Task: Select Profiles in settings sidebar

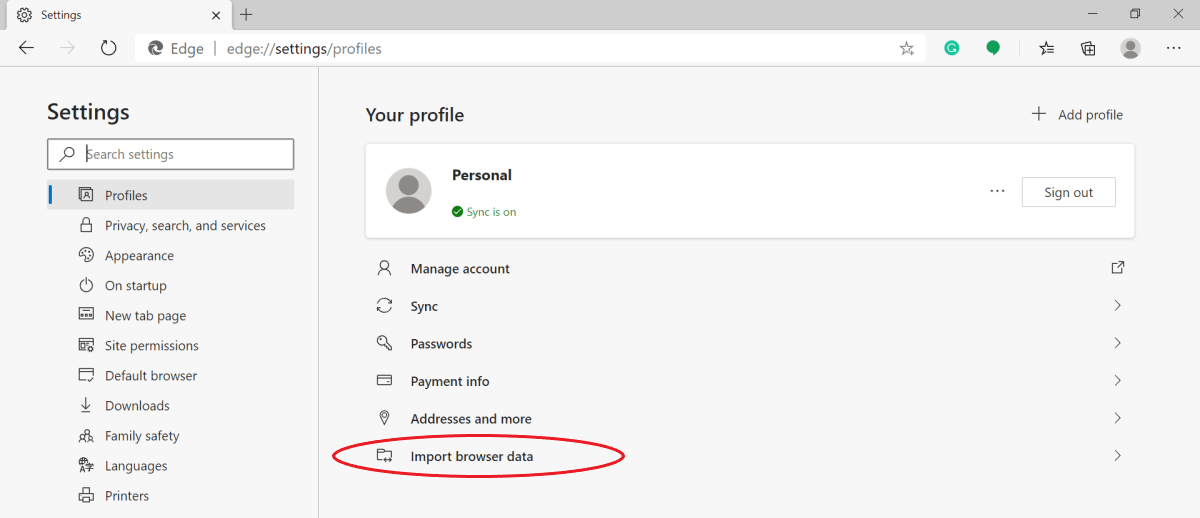Action: (171, 195)
